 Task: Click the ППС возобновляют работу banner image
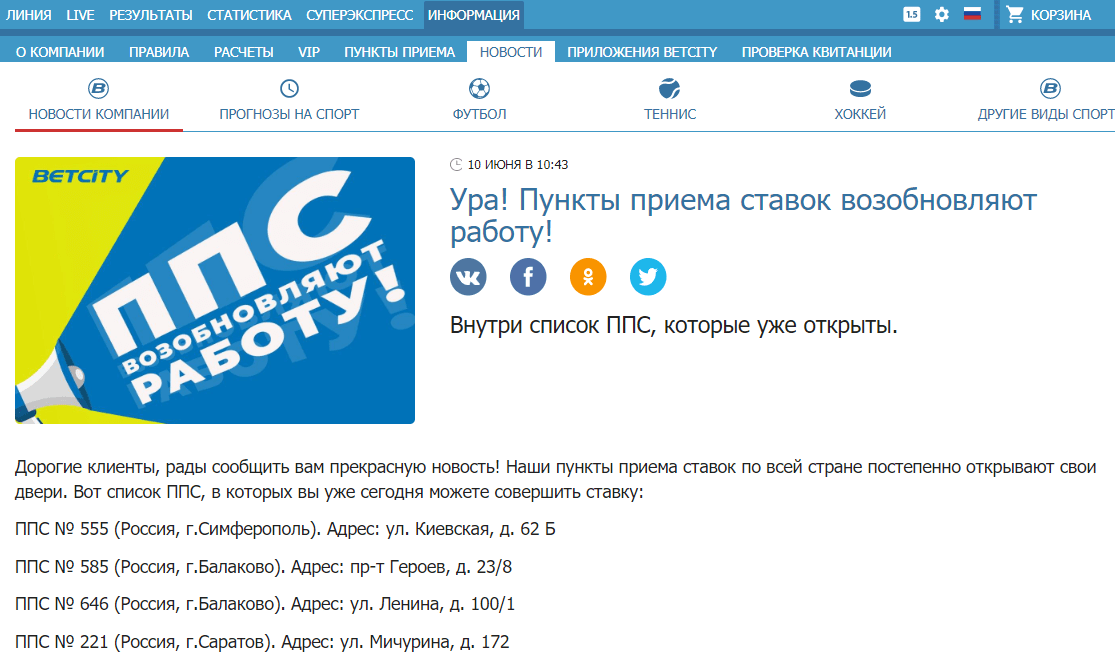point(215,290)
